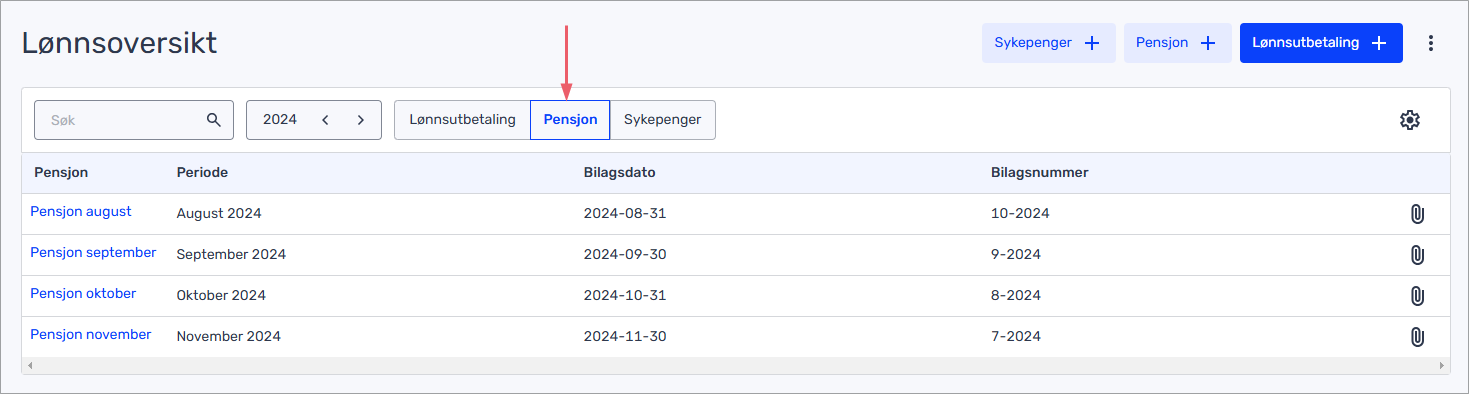Add new Pensjon entry button
The height and width of the screenshot is (394, 1469).
pos(1177,43)
